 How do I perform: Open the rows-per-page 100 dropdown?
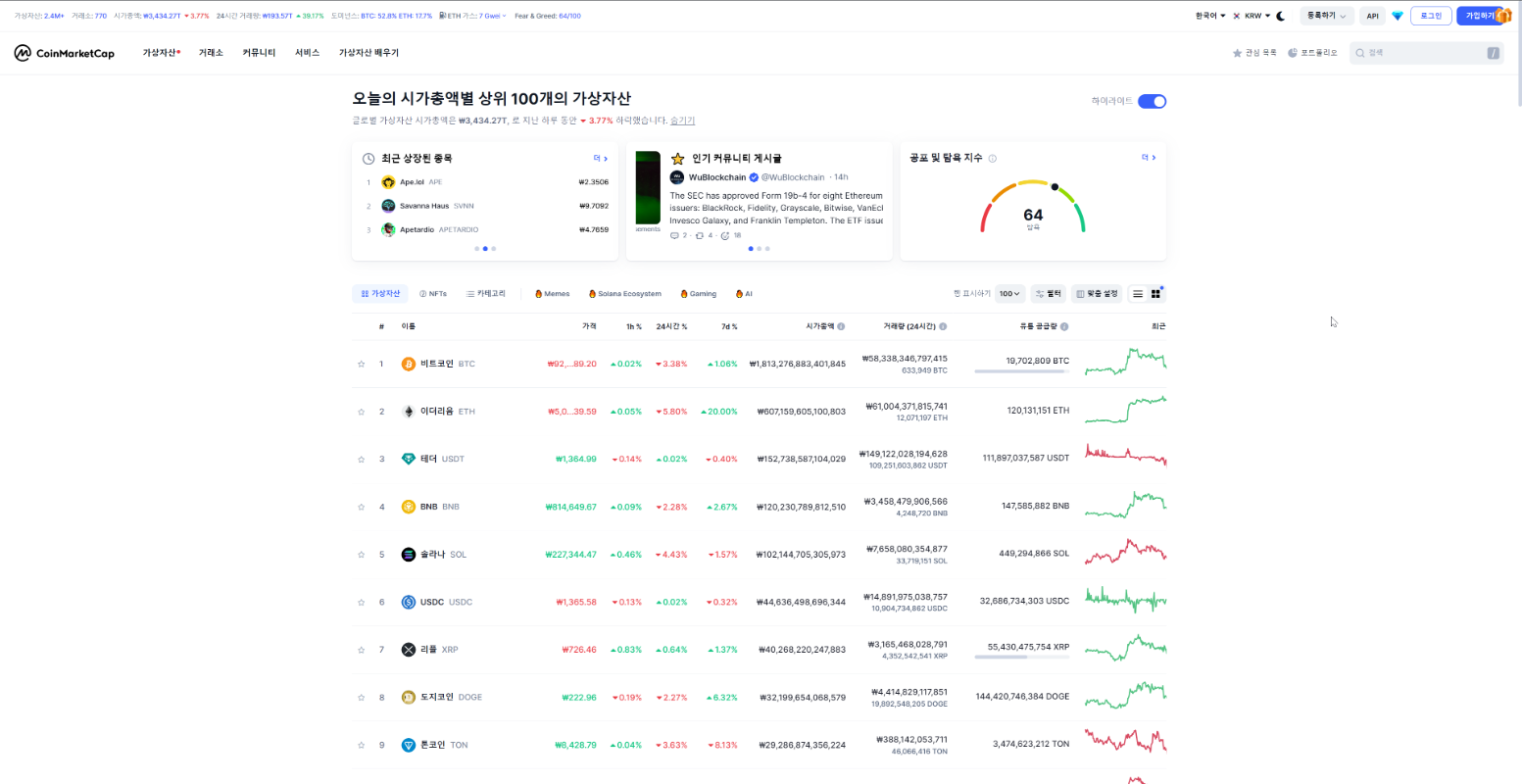[x=1008, y=293]
